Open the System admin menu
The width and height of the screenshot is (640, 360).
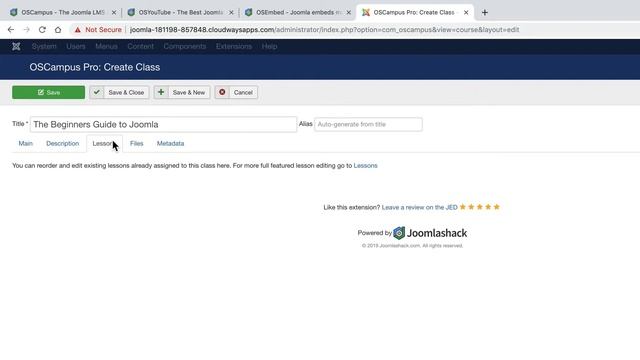tap(44, 47)
